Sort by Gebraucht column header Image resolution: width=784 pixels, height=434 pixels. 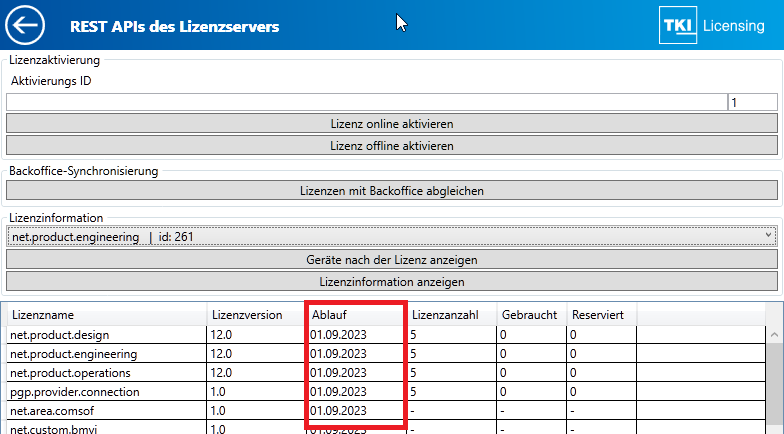[x=532, y=315]
